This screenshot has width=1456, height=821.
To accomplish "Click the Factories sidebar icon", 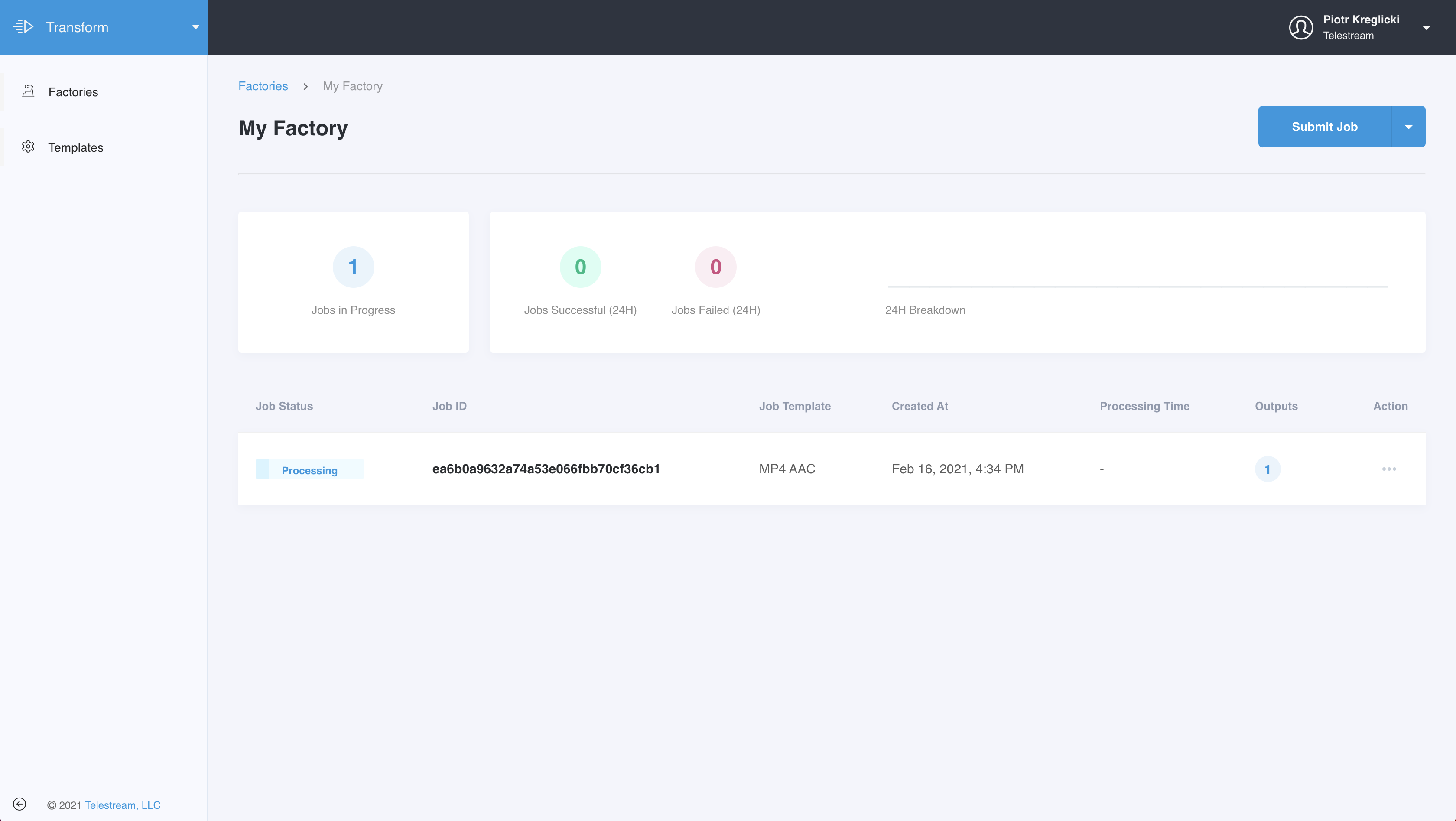I will tap(28, 91).
